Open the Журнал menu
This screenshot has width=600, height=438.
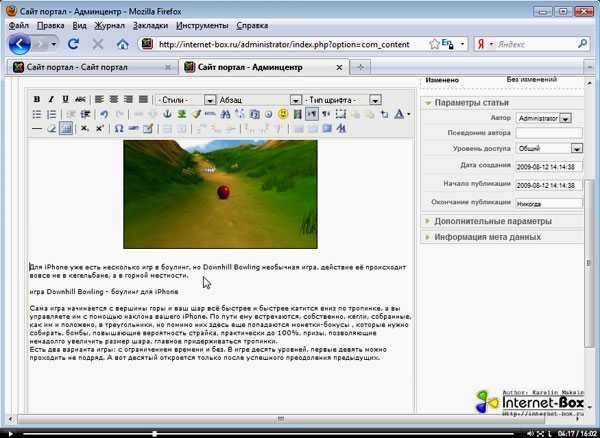(x=109, y=25)
